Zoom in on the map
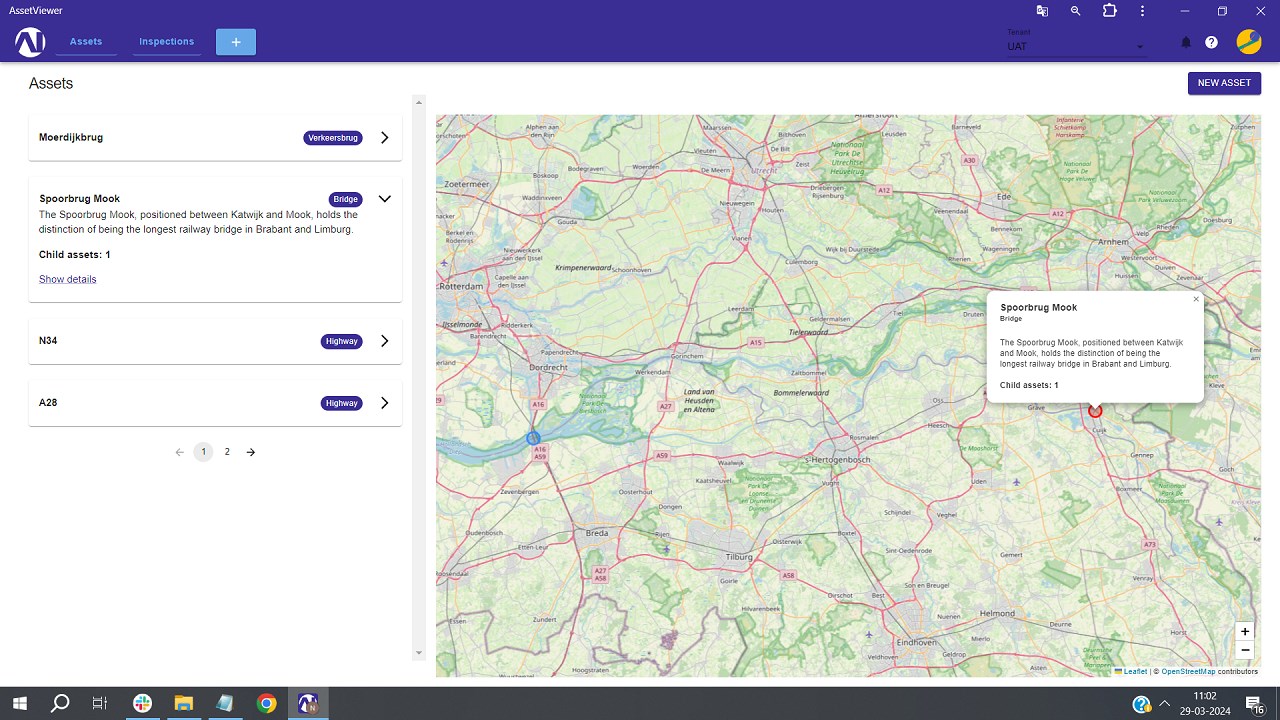The width and height of the screenshot is (1280, 720). (1245, 631)
